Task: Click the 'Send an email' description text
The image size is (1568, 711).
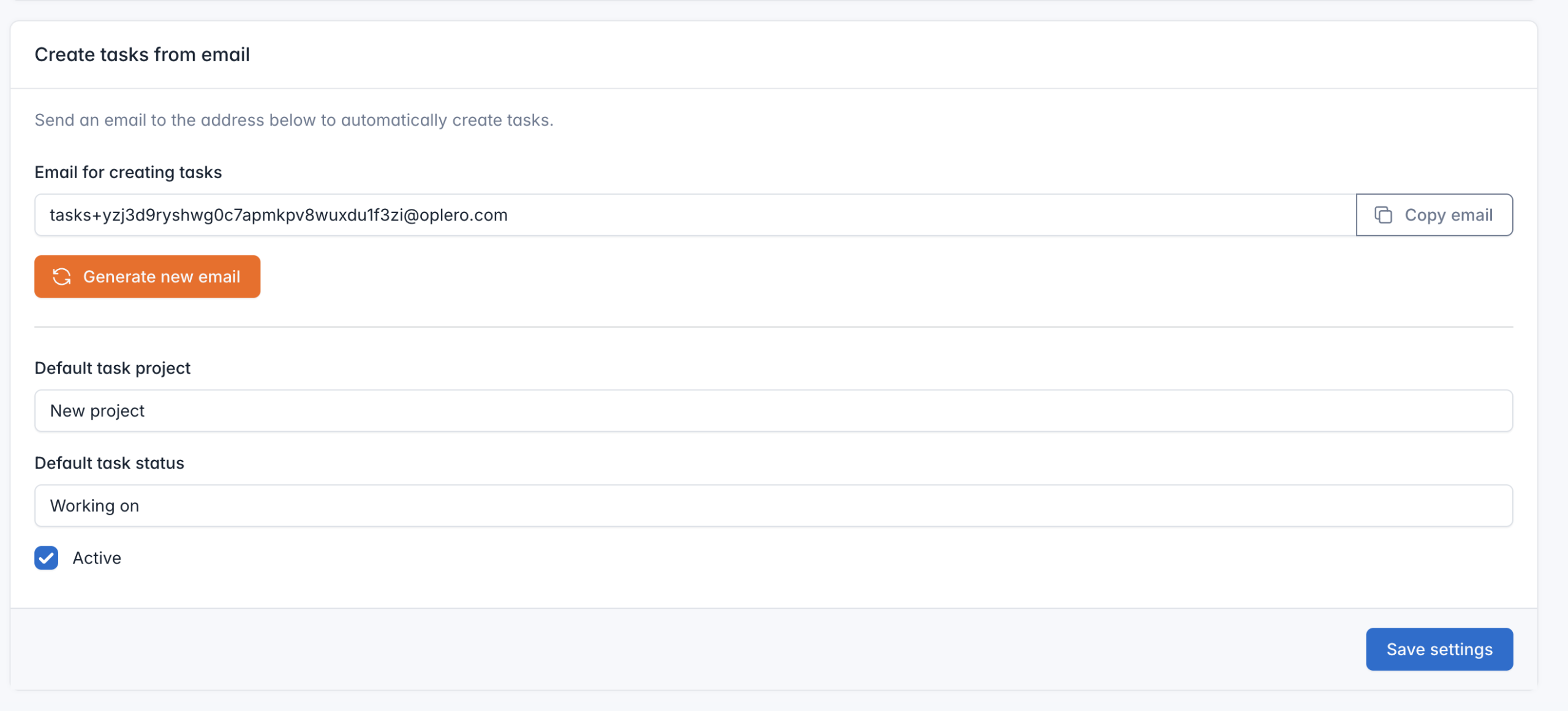Action: click(x=293, y=120)
